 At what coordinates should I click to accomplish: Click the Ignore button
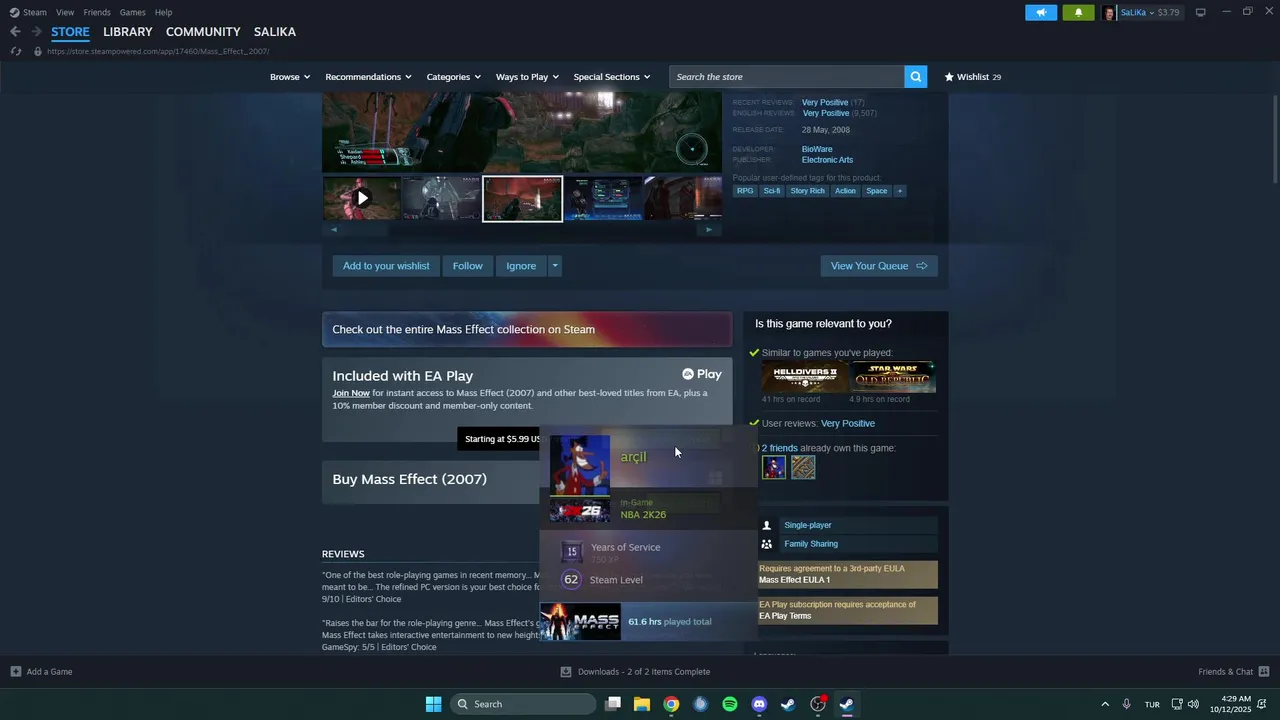pyautogui.click(x=521, y=266)
